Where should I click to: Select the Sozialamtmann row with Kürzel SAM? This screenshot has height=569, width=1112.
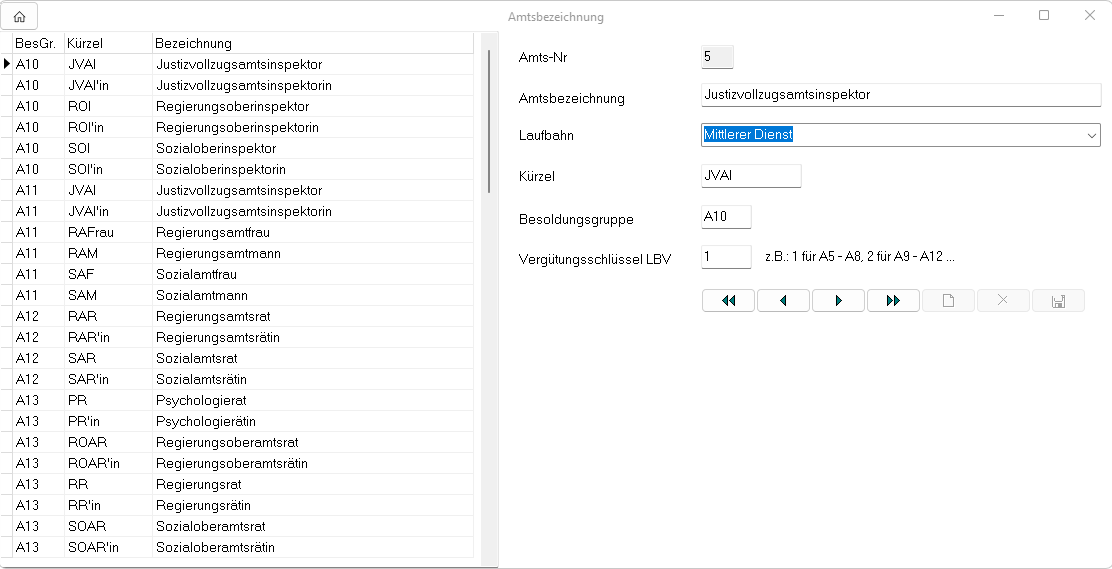202,295
